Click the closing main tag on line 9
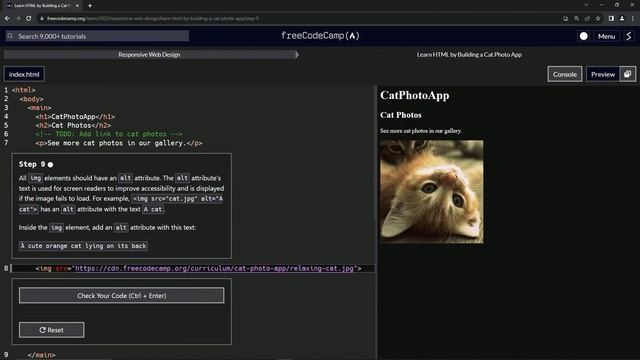The height and width of the screenshot is (360, 640). pos(41,355)
